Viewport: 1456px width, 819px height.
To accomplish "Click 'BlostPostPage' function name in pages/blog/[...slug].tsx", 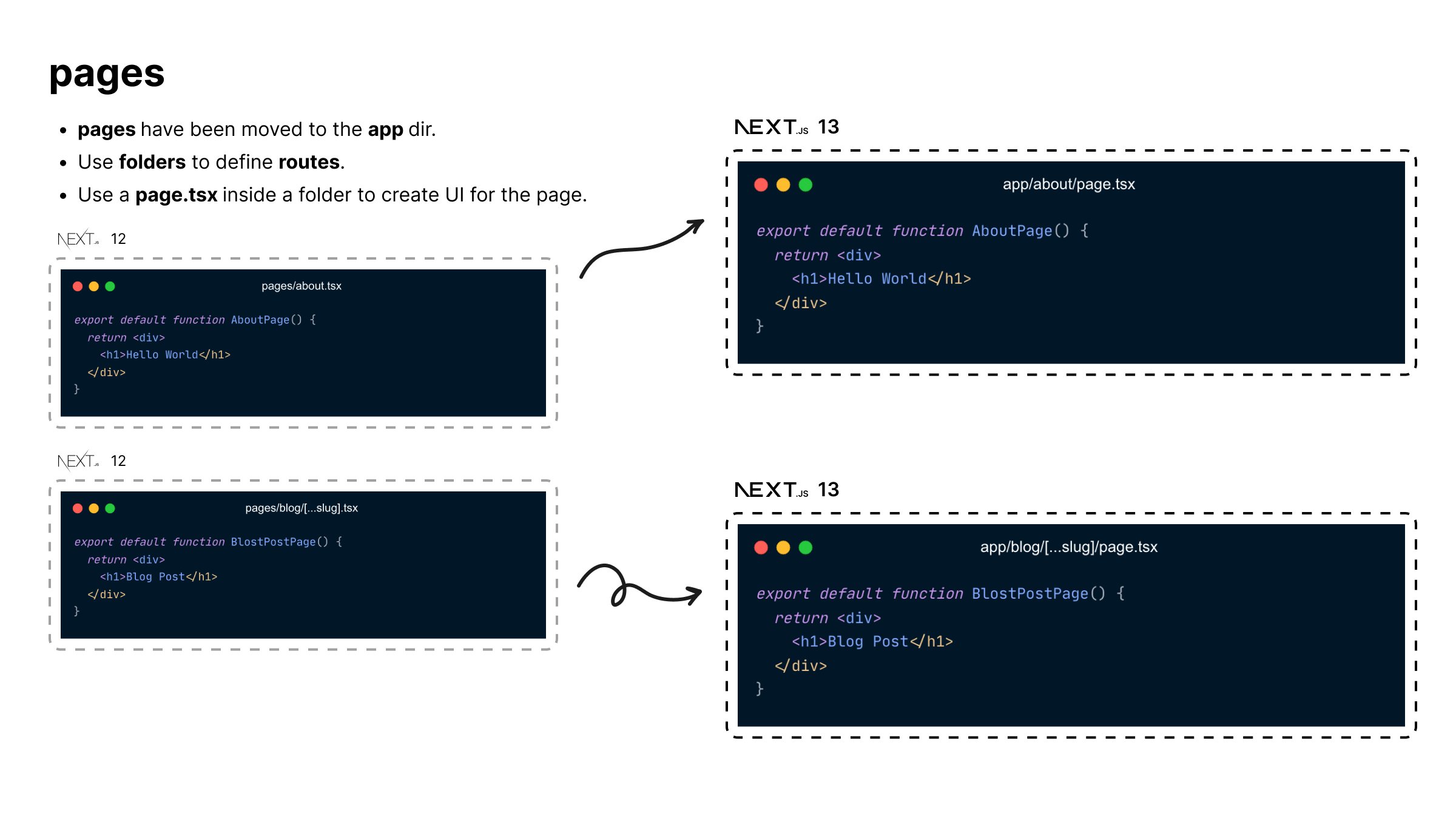I will click(x=273, y=542).
